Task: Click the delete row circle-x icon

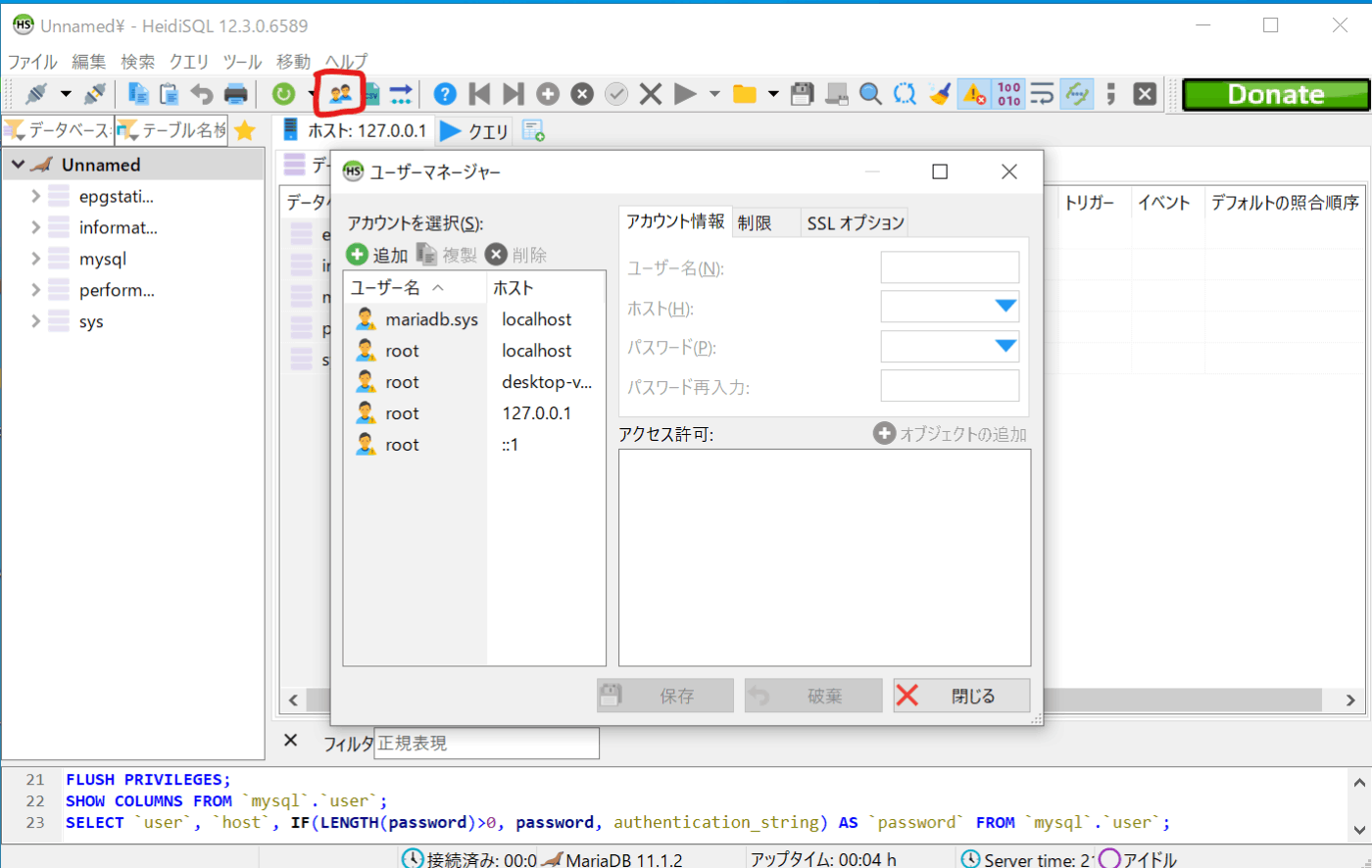Action: [x=582, y=94]
